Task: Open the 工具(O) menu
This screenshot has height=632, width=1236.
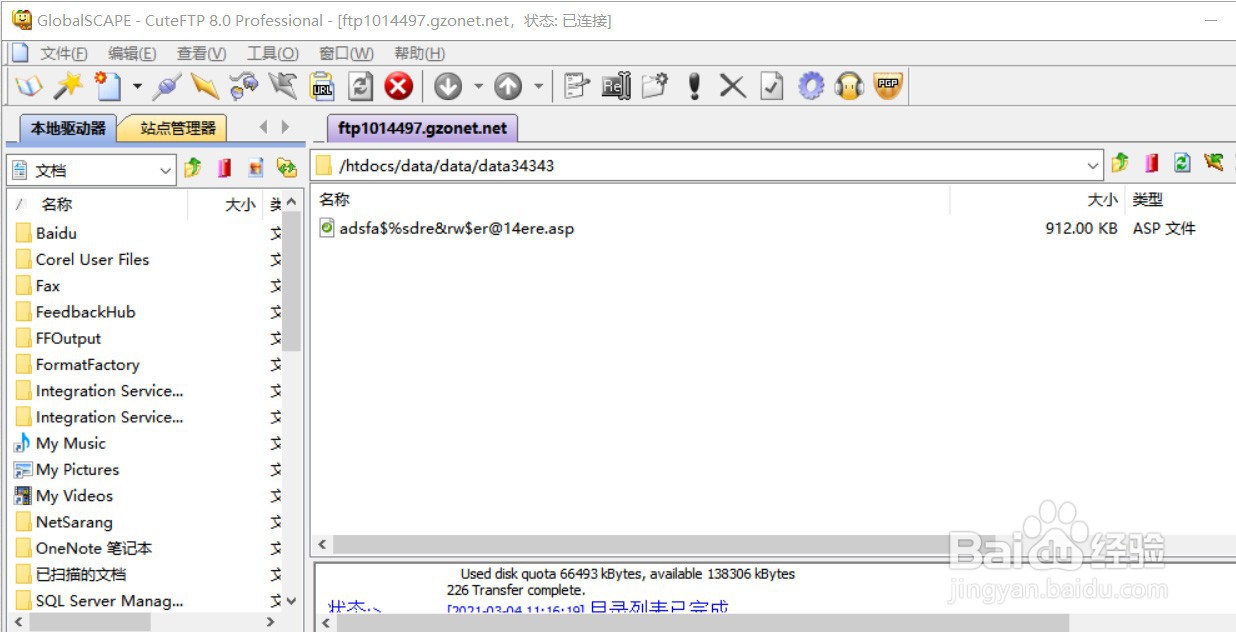Action: coord(272,54)
